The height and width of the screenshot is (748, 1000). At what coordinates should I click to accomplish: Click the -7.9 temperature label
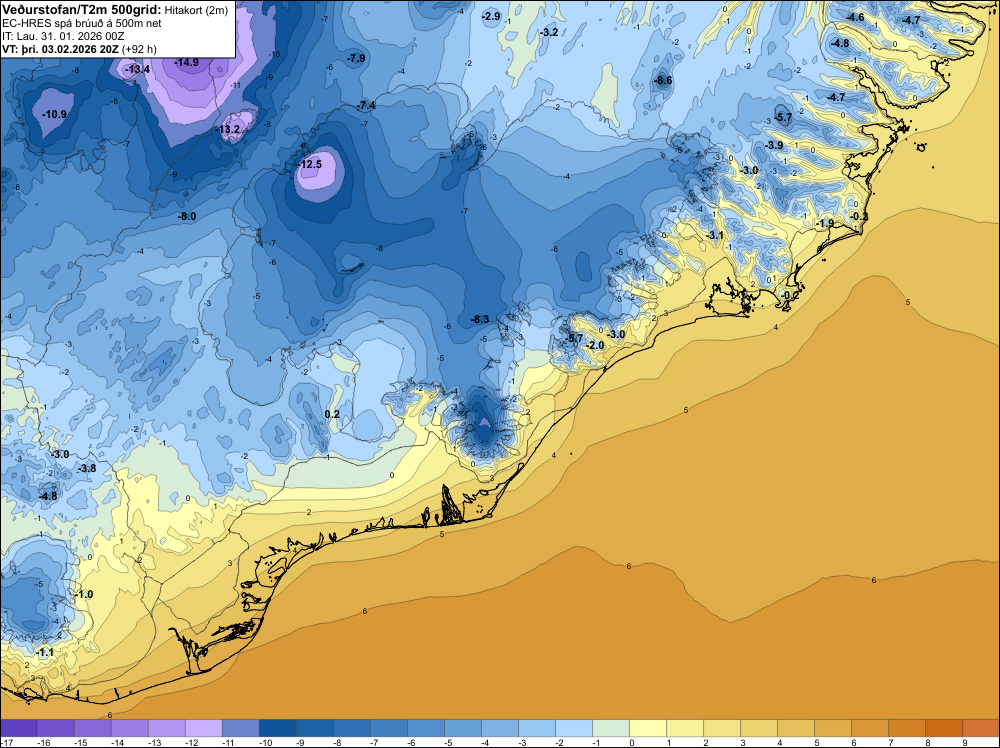(357, 59)
